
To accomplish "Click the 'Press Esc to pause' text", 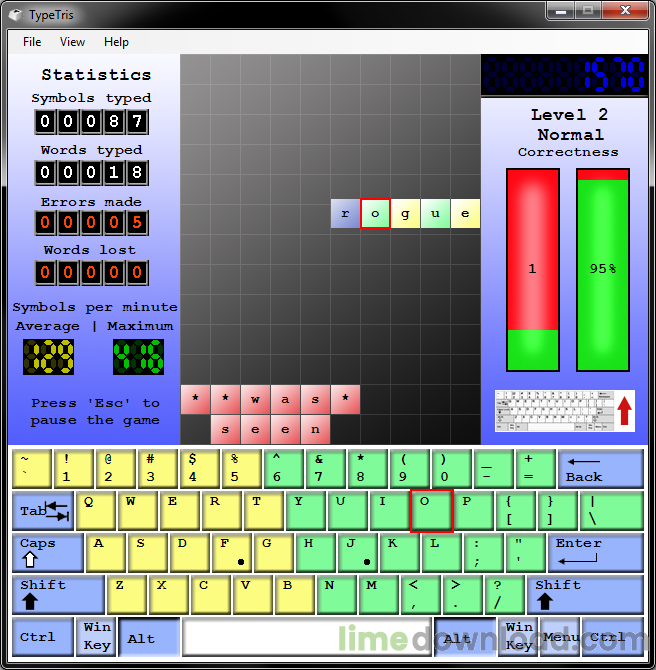I will [x=95, y=412].
